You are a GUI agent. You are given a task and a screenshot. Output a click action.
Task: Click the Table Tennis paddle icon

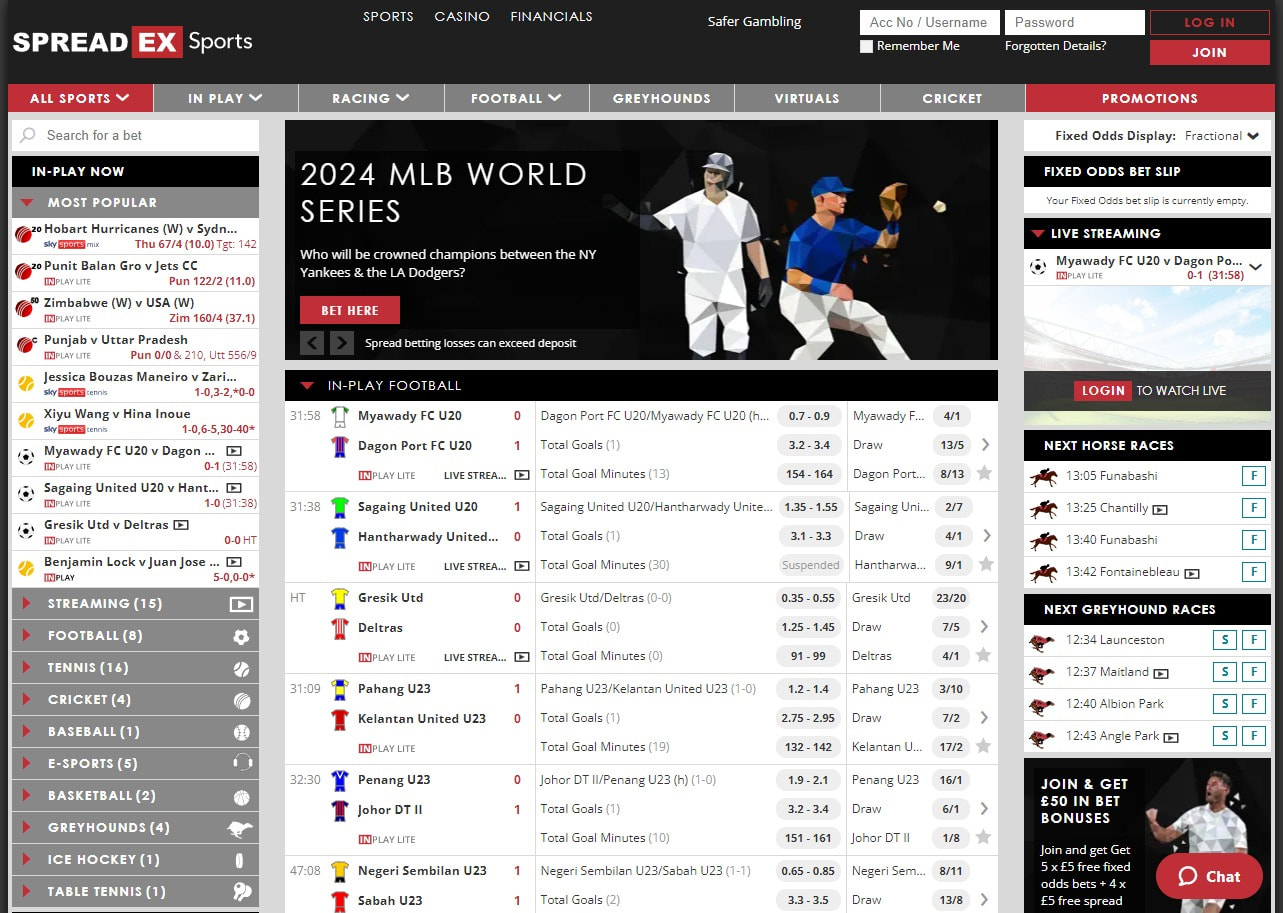tap(241, 892)
